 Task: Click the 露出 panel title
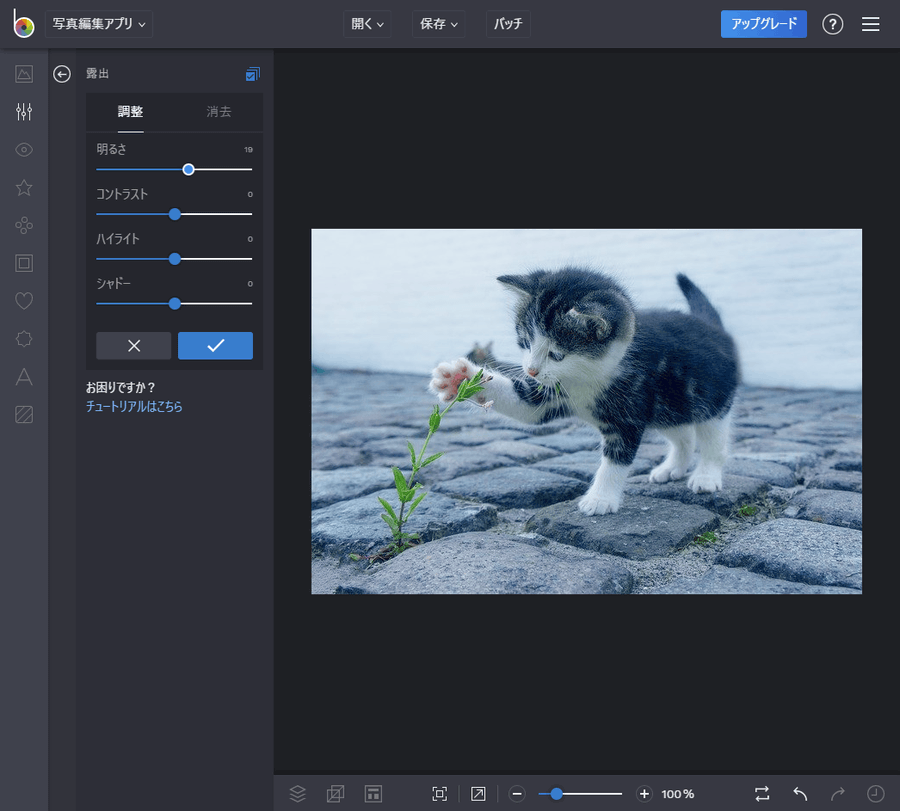tap(98, 73)
